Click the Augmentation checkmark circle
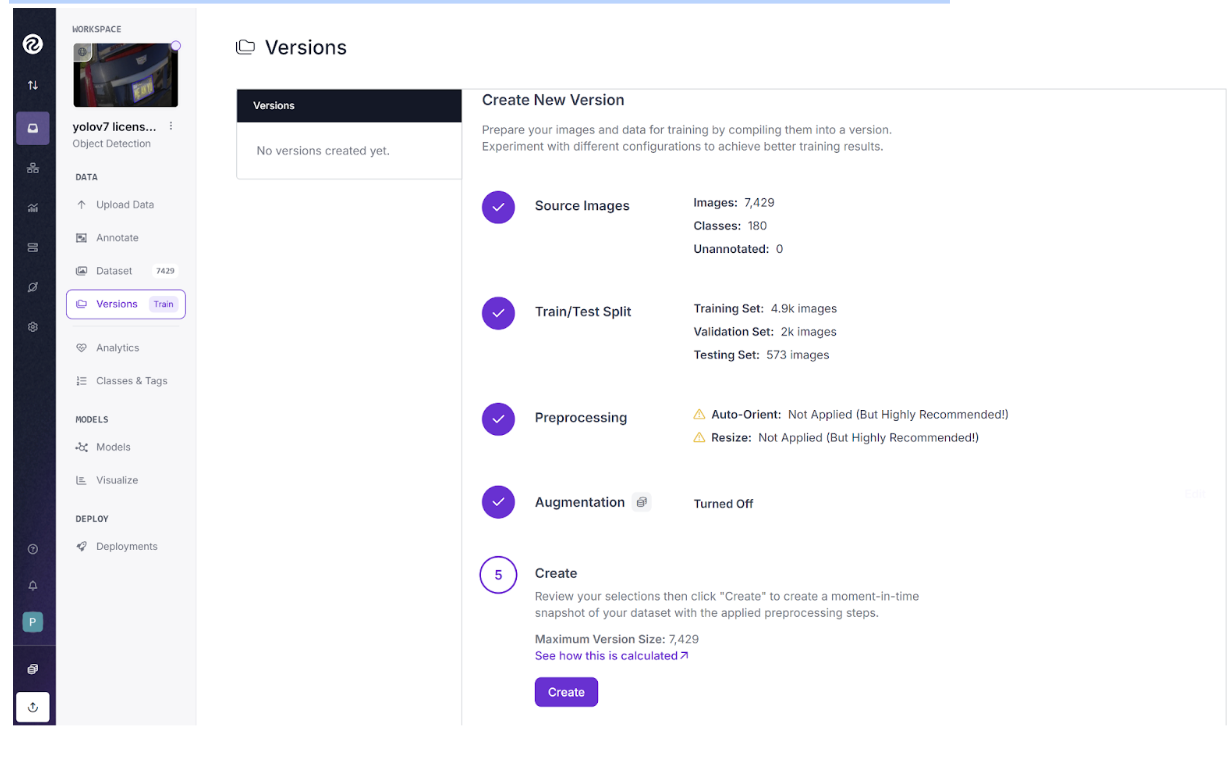This screenshot has width=1232, height=760. (498, 502)
